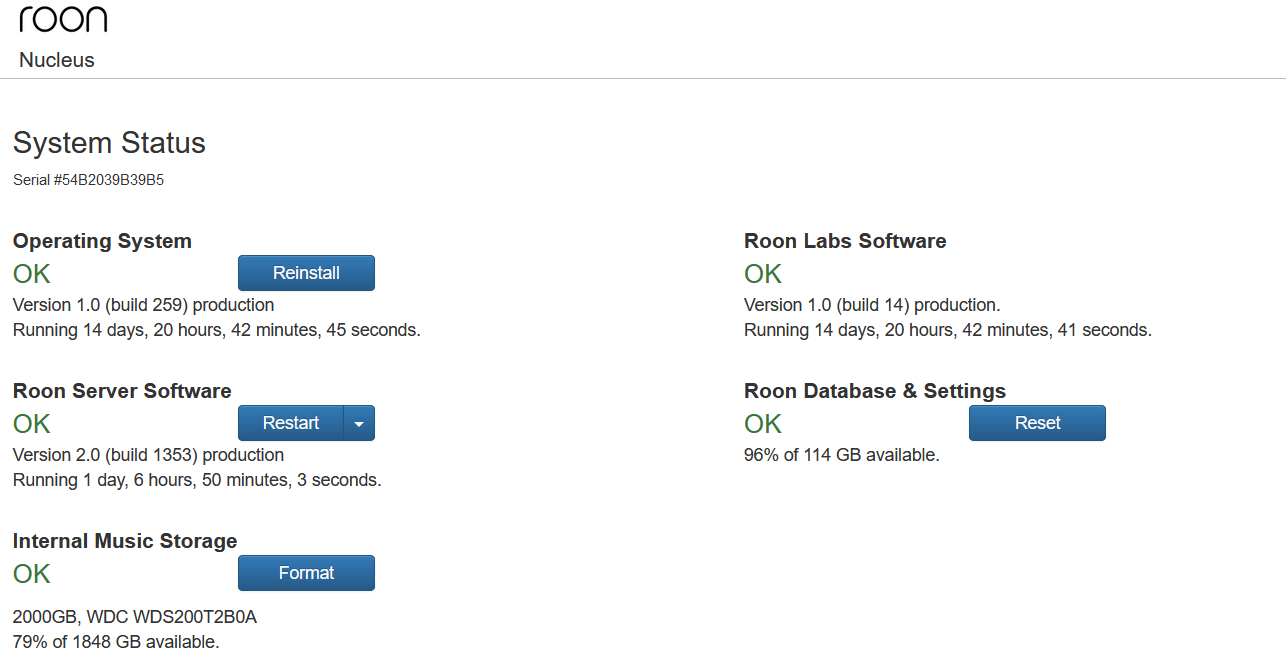Click the System Status heading
Image resolution: width=1286 pixels, height=672 pixels.
pyautogui.click(x=108, y=143)
